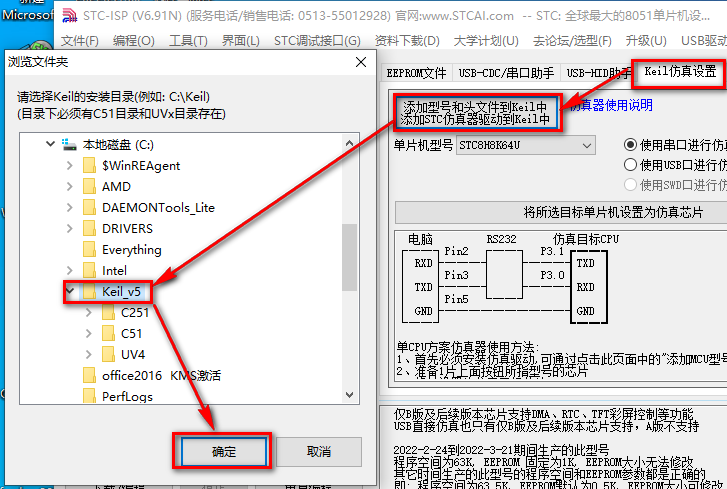727x489 pixels.
Task: Switch to the USB-HID助手 tab
Action: click(x=598, y=73)
